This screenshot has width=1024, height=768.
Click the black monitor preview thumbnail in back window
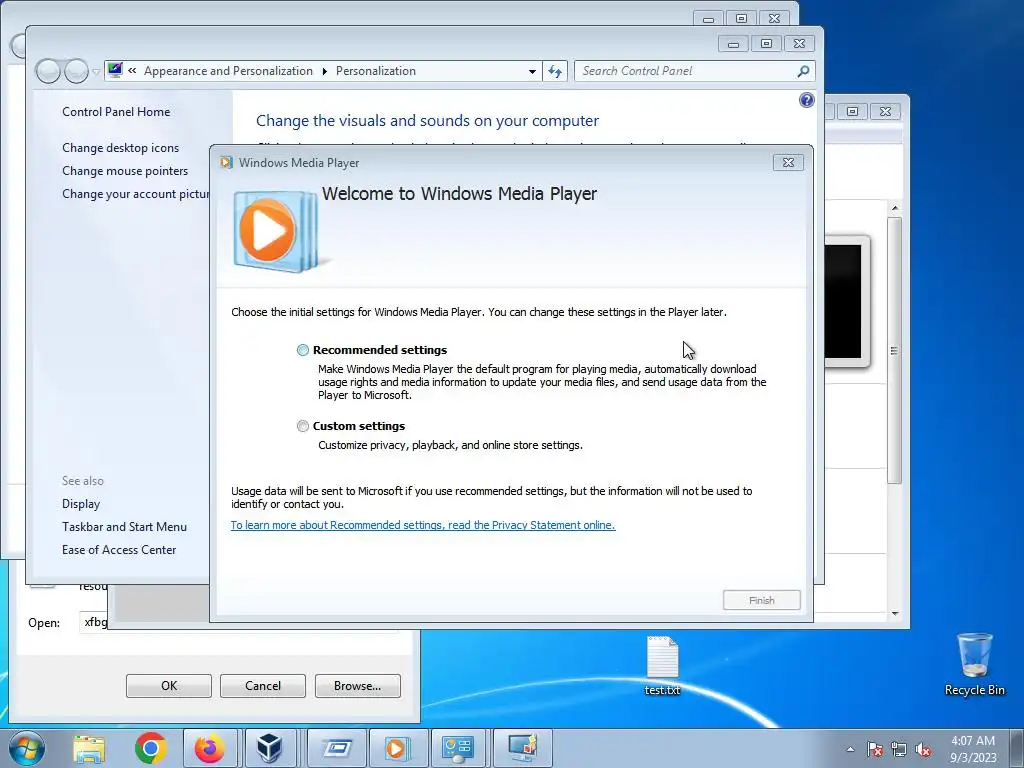(846, 301)
